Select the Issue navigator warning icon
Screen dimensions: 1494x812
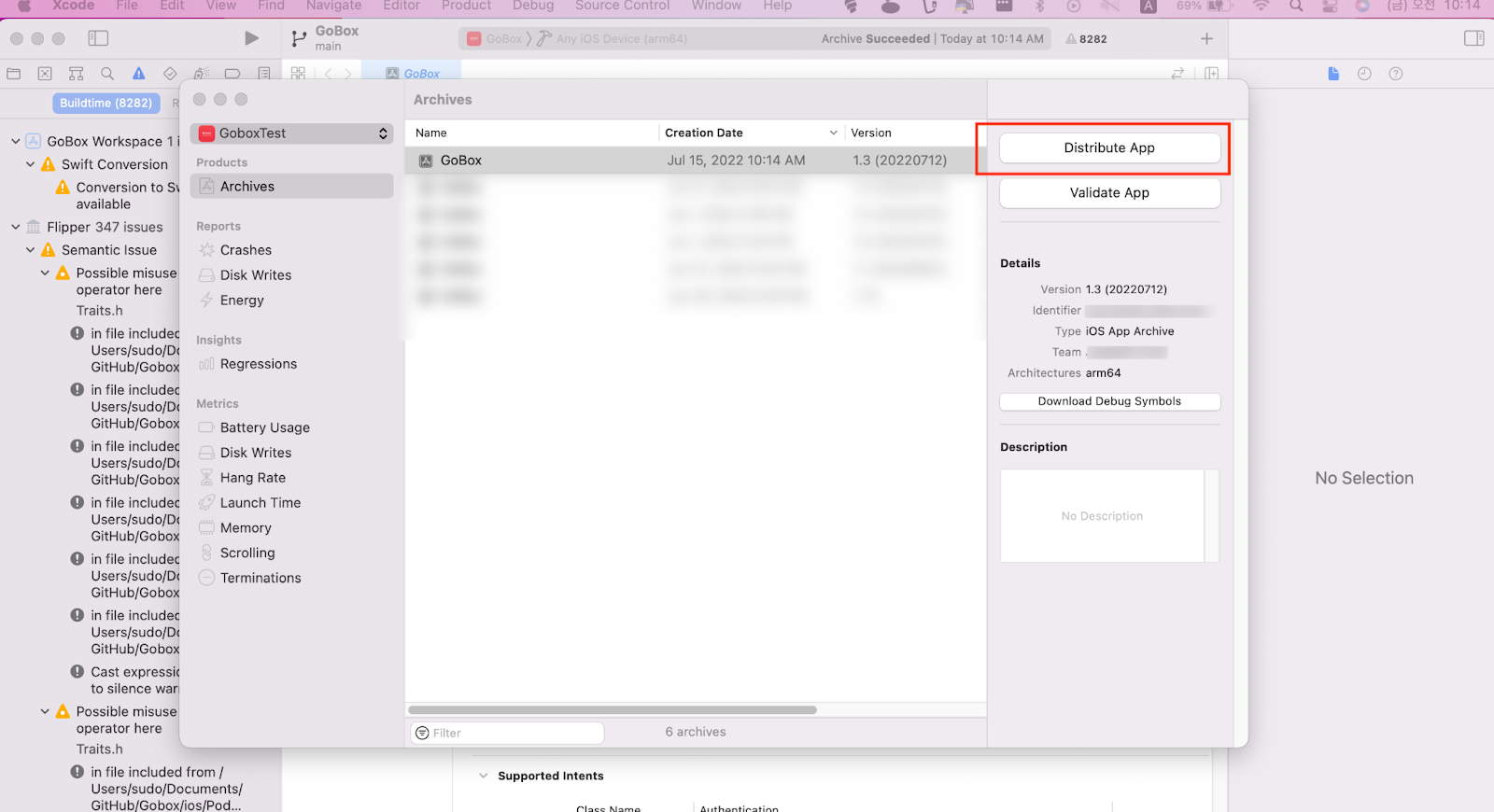pos(138,74)
